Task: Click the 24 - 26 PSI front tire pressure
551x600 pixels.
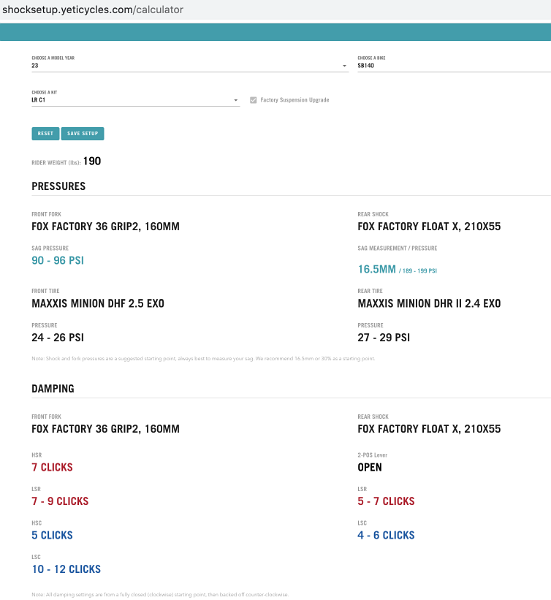Action: coord(58,338)
